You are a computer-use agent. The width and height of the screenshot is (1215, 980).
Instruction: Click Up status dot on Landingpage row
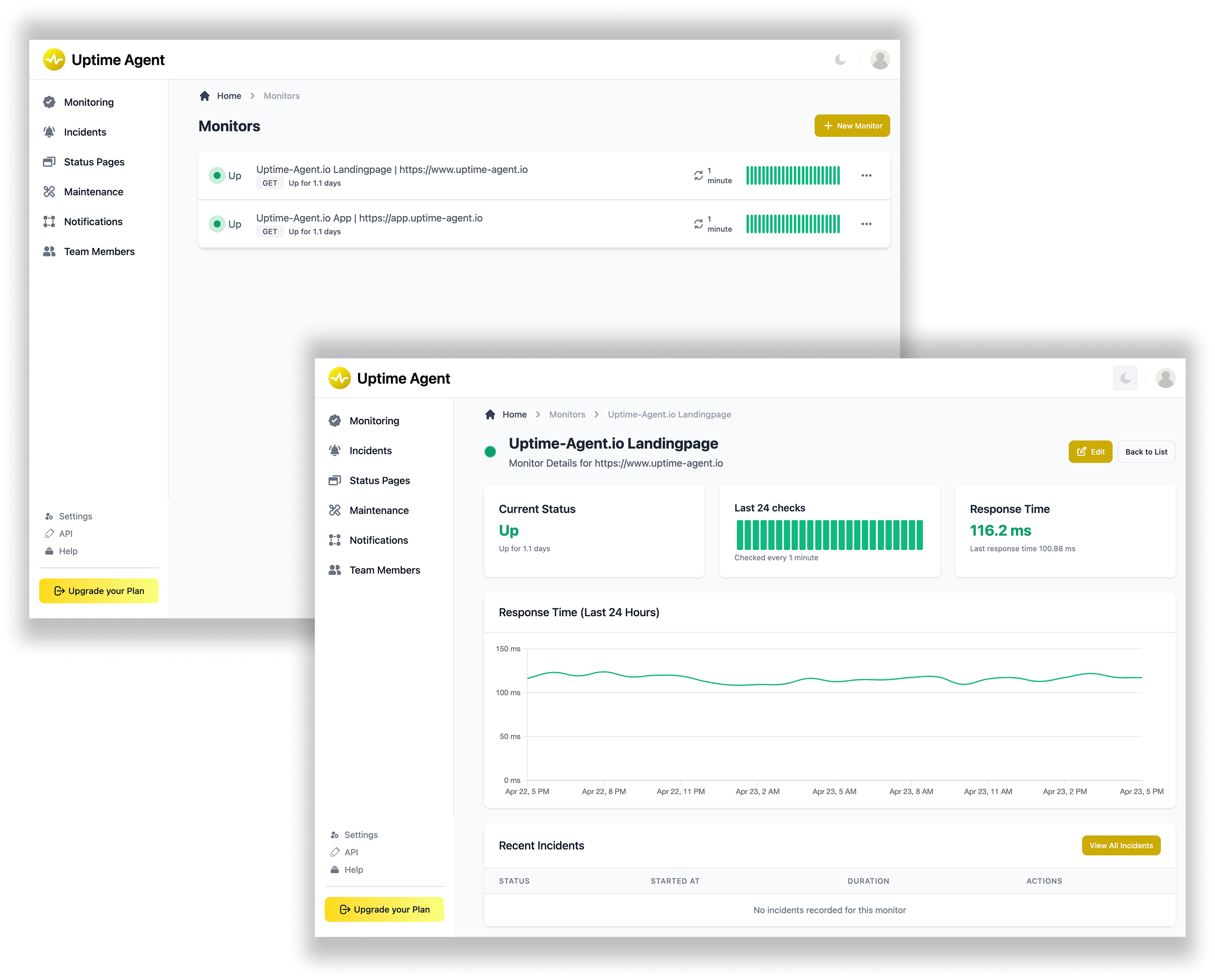pyautogui.click(x=217, y=175)
